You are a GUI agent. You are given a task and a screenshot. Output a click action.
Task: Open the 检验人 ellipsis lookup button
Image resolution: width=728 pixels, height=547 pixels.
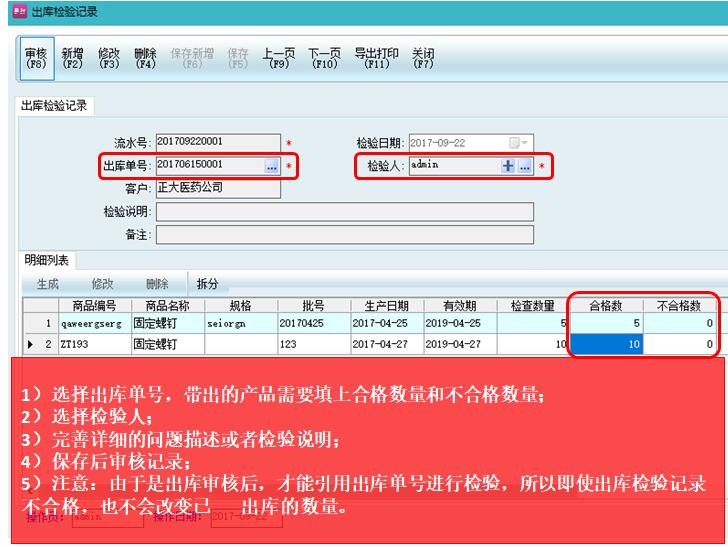524,166
